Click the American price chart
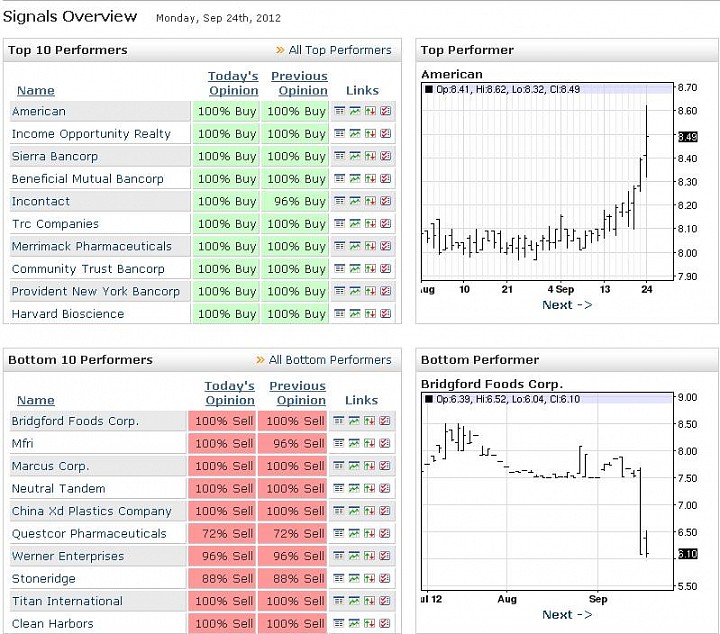Viewport: 720px width, 634px height. tap(547, 182)
